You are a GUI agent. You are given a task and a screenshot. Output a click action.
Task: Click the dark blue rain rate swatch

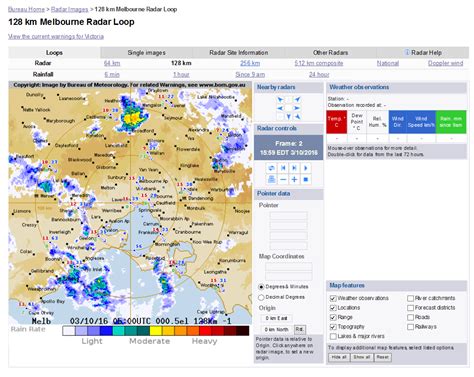106,331
